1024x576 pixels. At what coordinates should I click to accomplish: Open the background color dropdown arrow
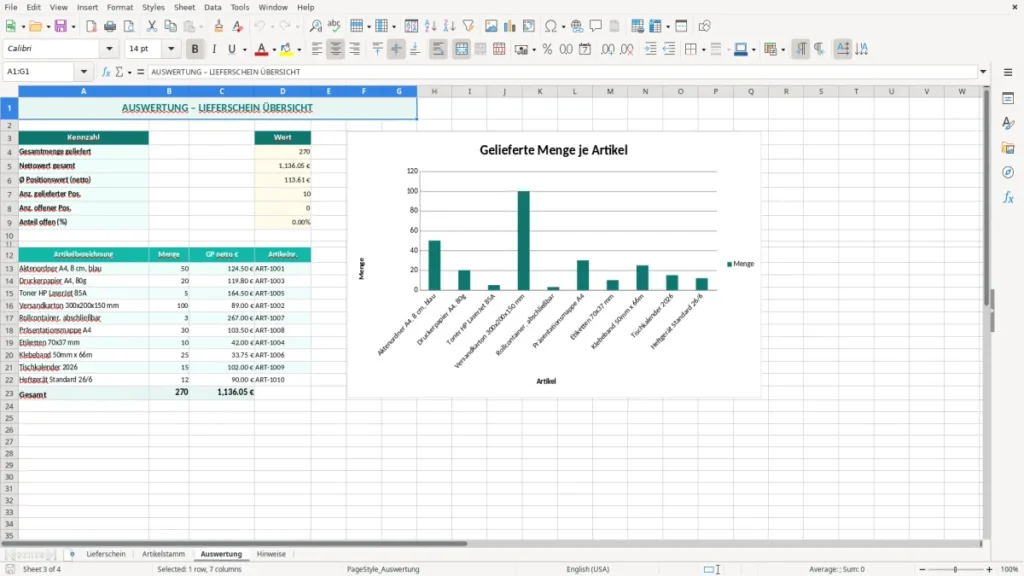coord(299,50)
